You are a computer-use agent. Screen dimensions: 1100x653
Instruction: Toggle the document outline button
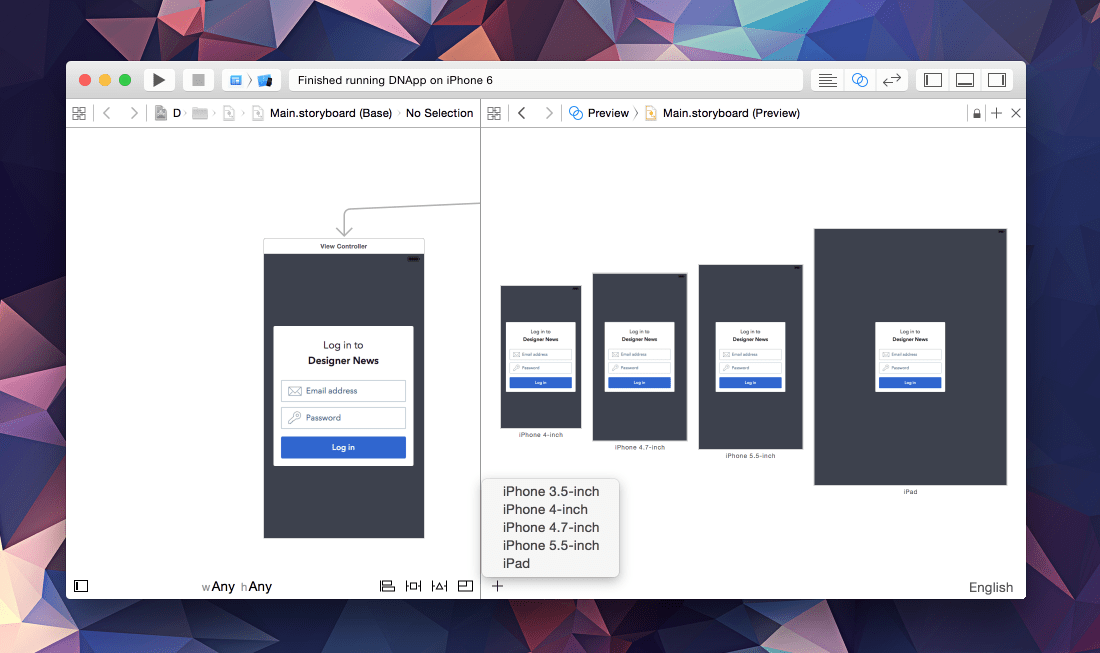(x=81, y=586)
